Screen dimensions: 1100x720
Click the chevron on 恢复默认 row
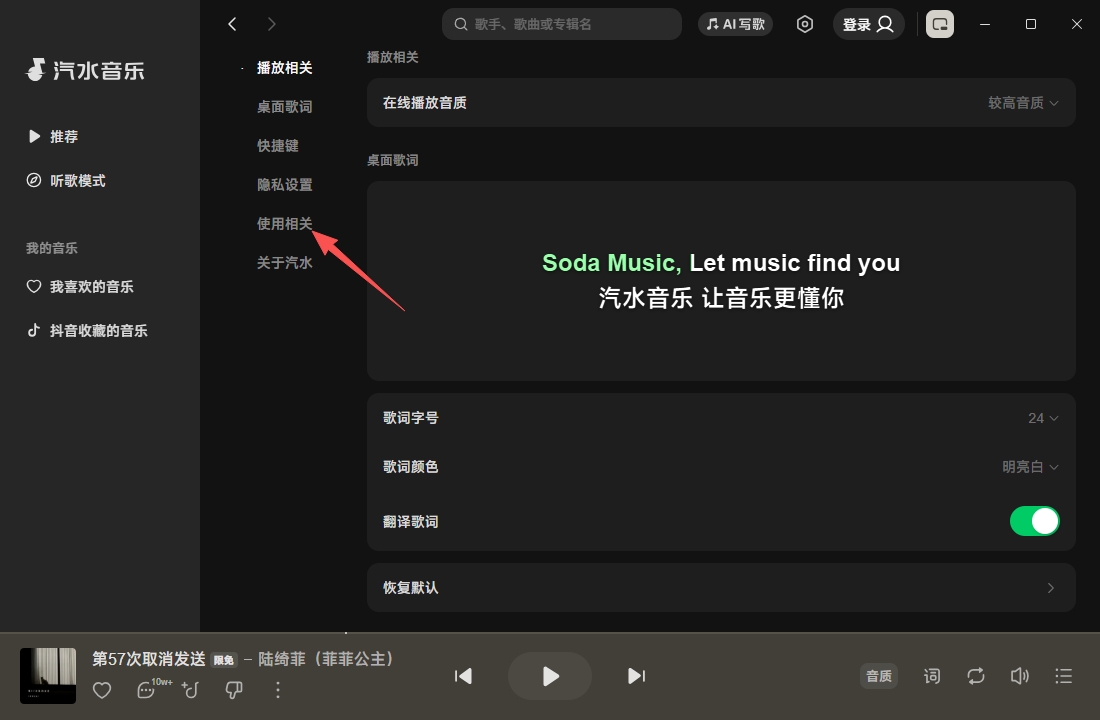[1050, 588]
